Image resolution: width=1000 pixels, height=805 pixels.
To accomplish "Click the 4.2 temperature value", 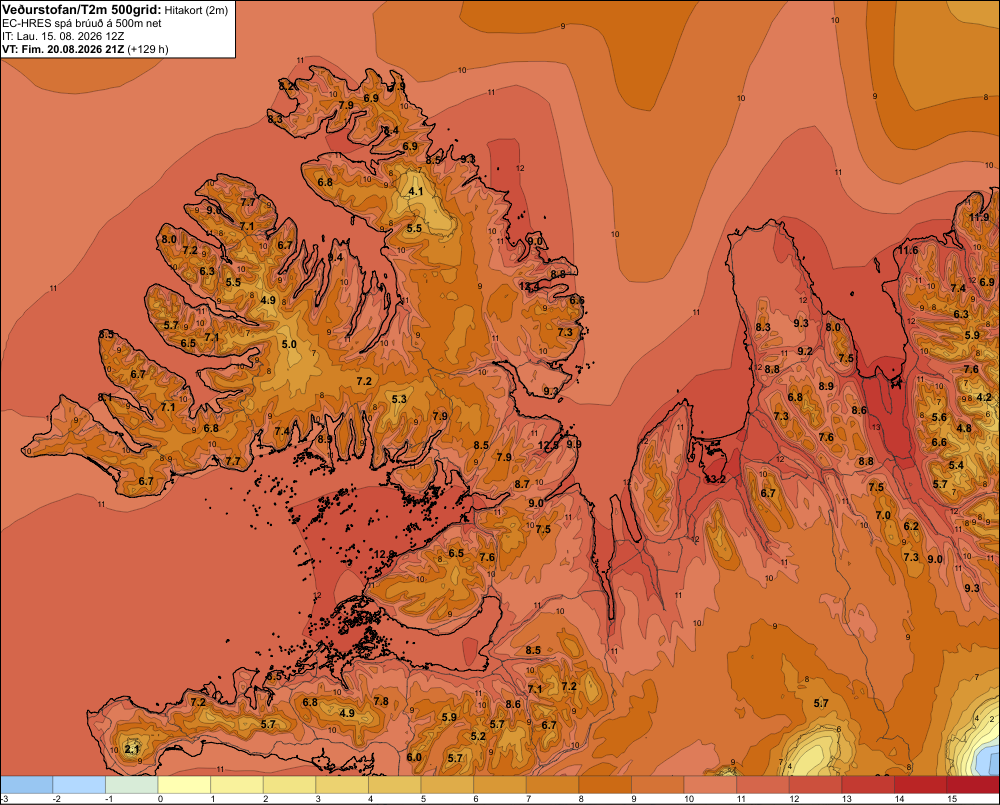I will click(984, 397).
